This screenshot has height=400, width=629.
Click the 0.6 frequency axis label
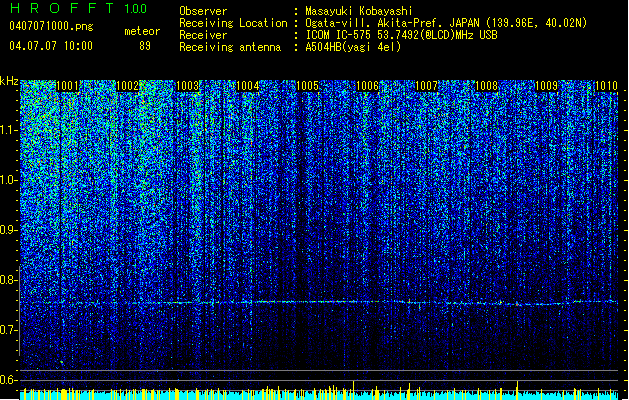[9, 380]
